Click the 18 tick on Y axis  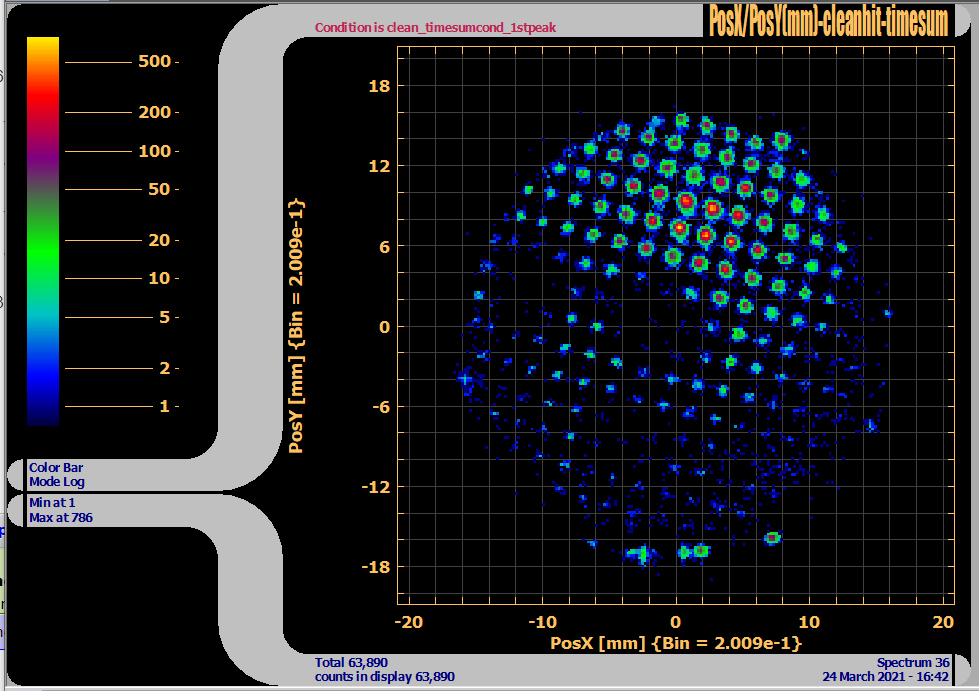tap(378, 86)
